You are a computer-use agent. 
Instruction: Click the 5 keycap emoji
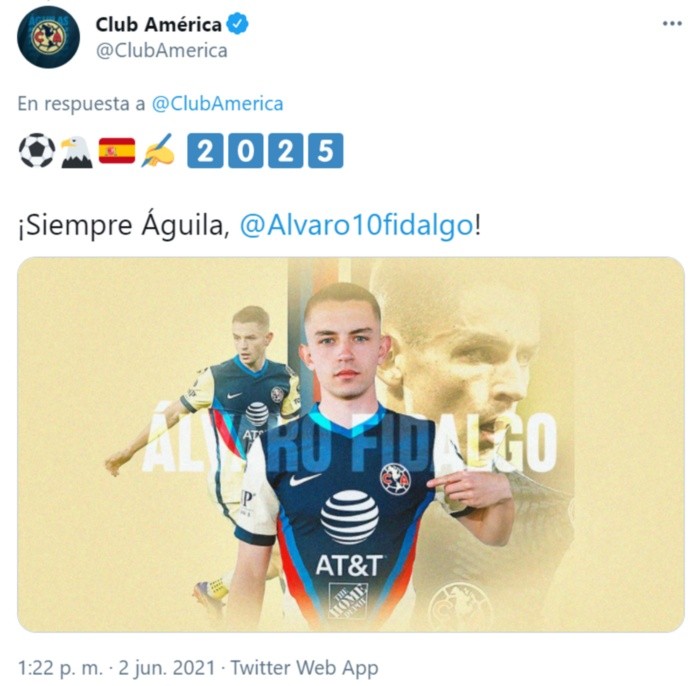325,151
